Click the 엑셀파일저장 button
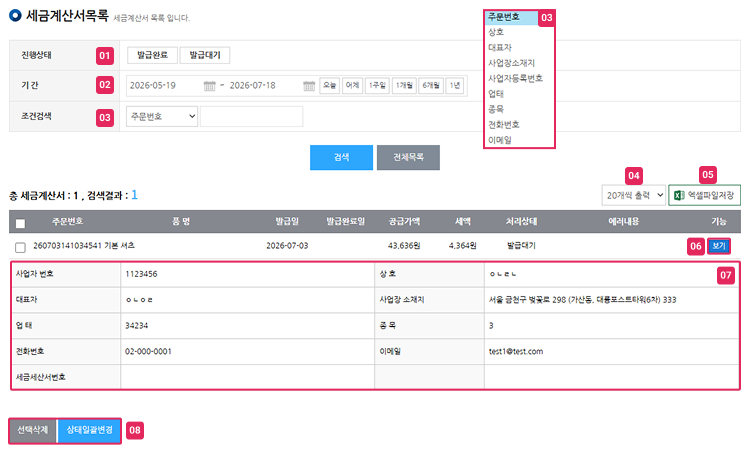This screenshot has width=750, height=452. 704,195
